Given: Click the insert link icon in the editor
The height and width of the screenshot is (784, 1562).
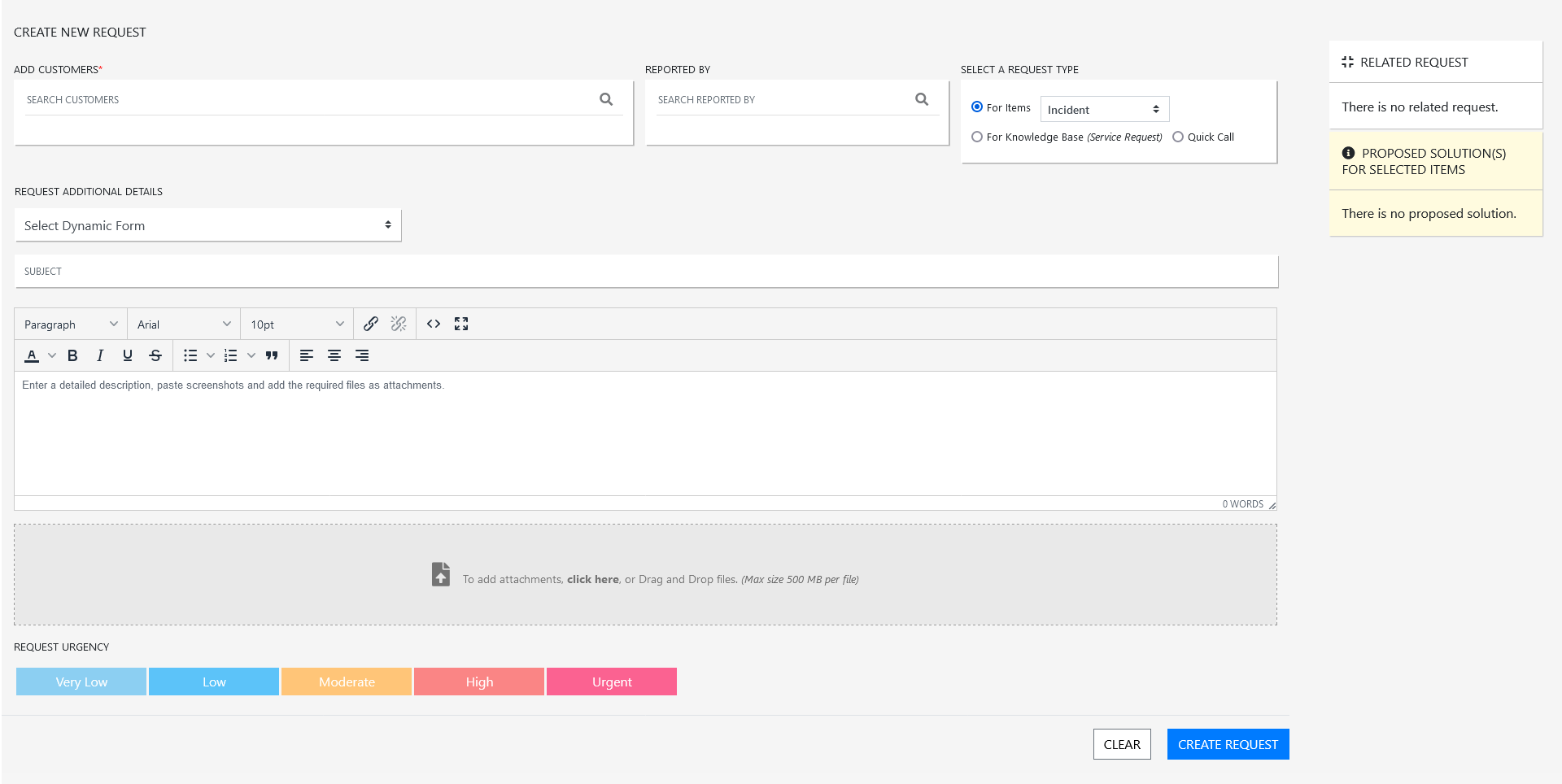Looking at the screenshot, I should 371,323.
